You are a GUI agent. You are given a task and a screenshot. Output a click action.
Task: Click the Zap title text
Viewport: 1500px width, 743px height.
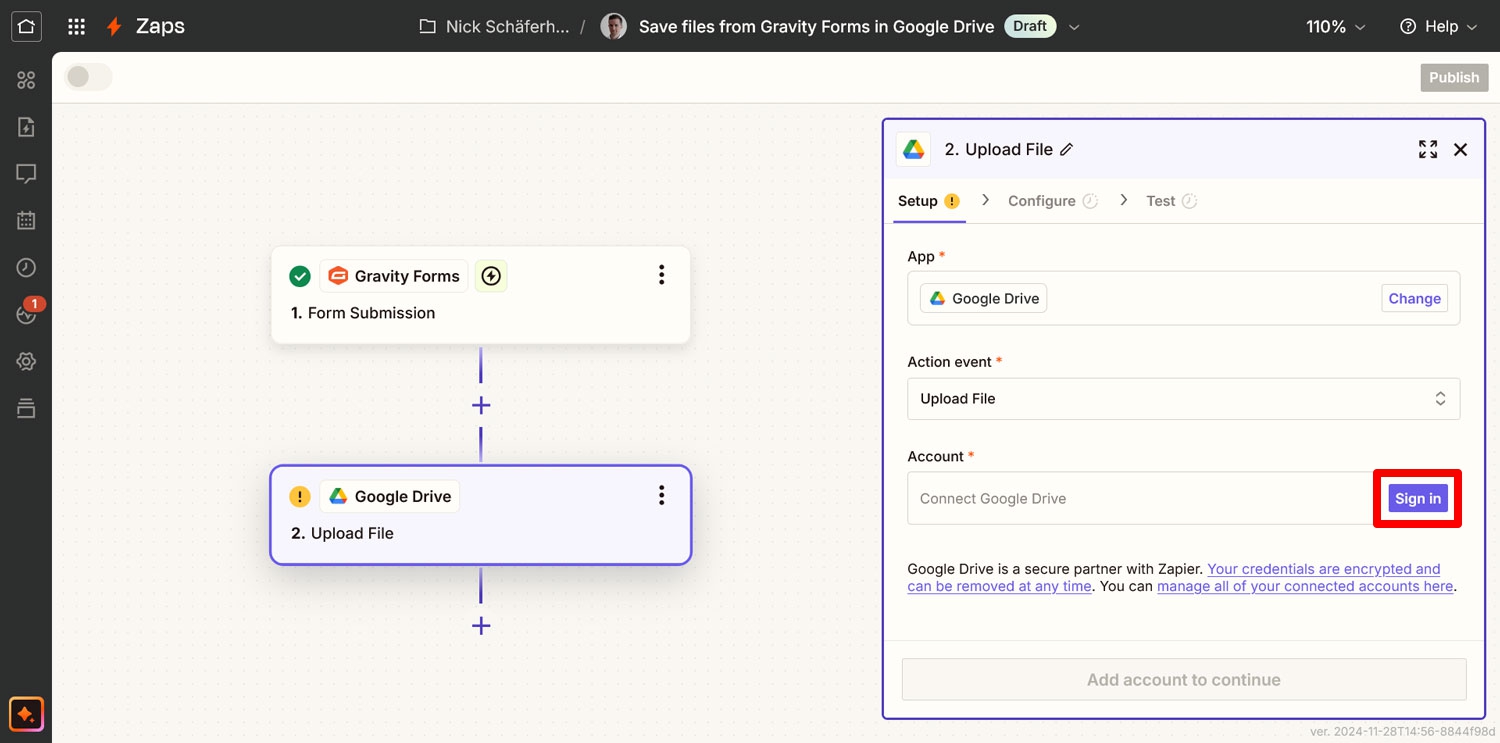(816, 27)
